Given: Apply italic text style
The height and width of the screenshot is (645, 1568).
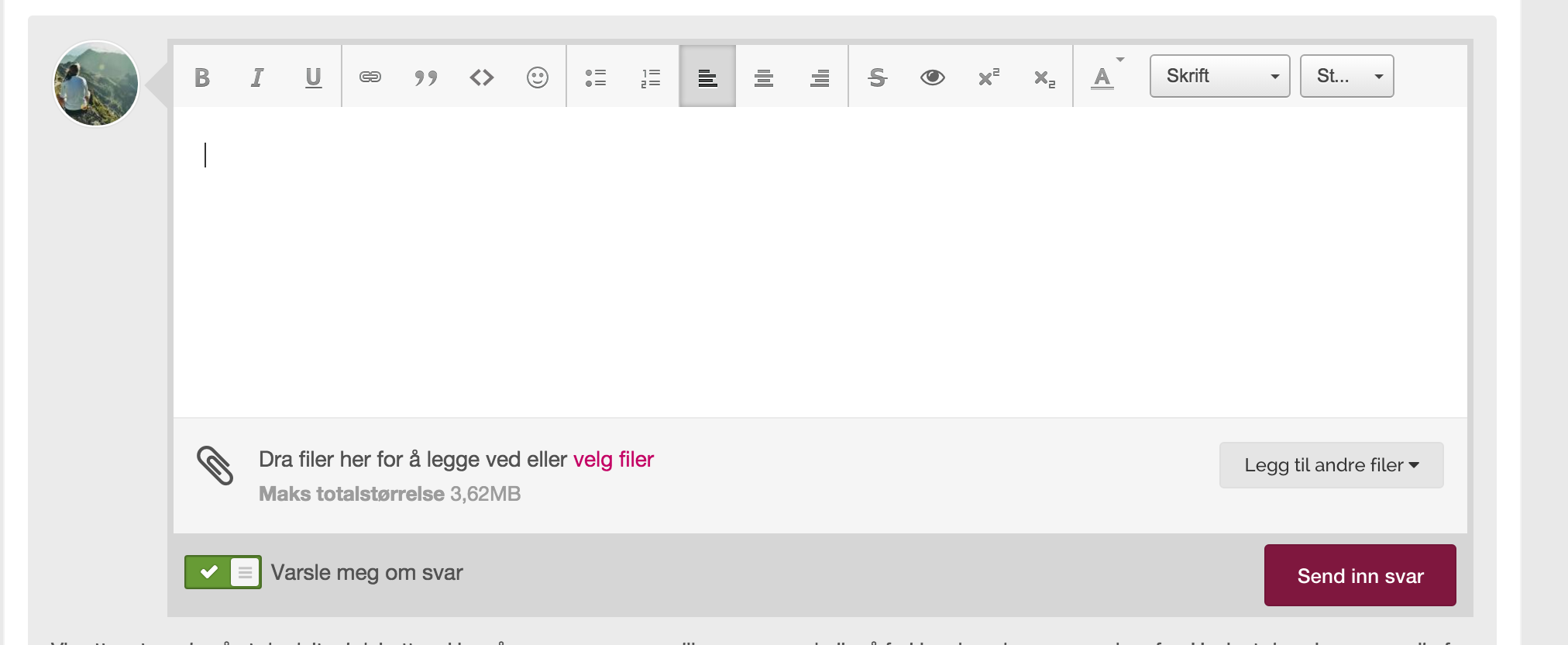Looking at the screenshot, I should [x=257, y=78].
